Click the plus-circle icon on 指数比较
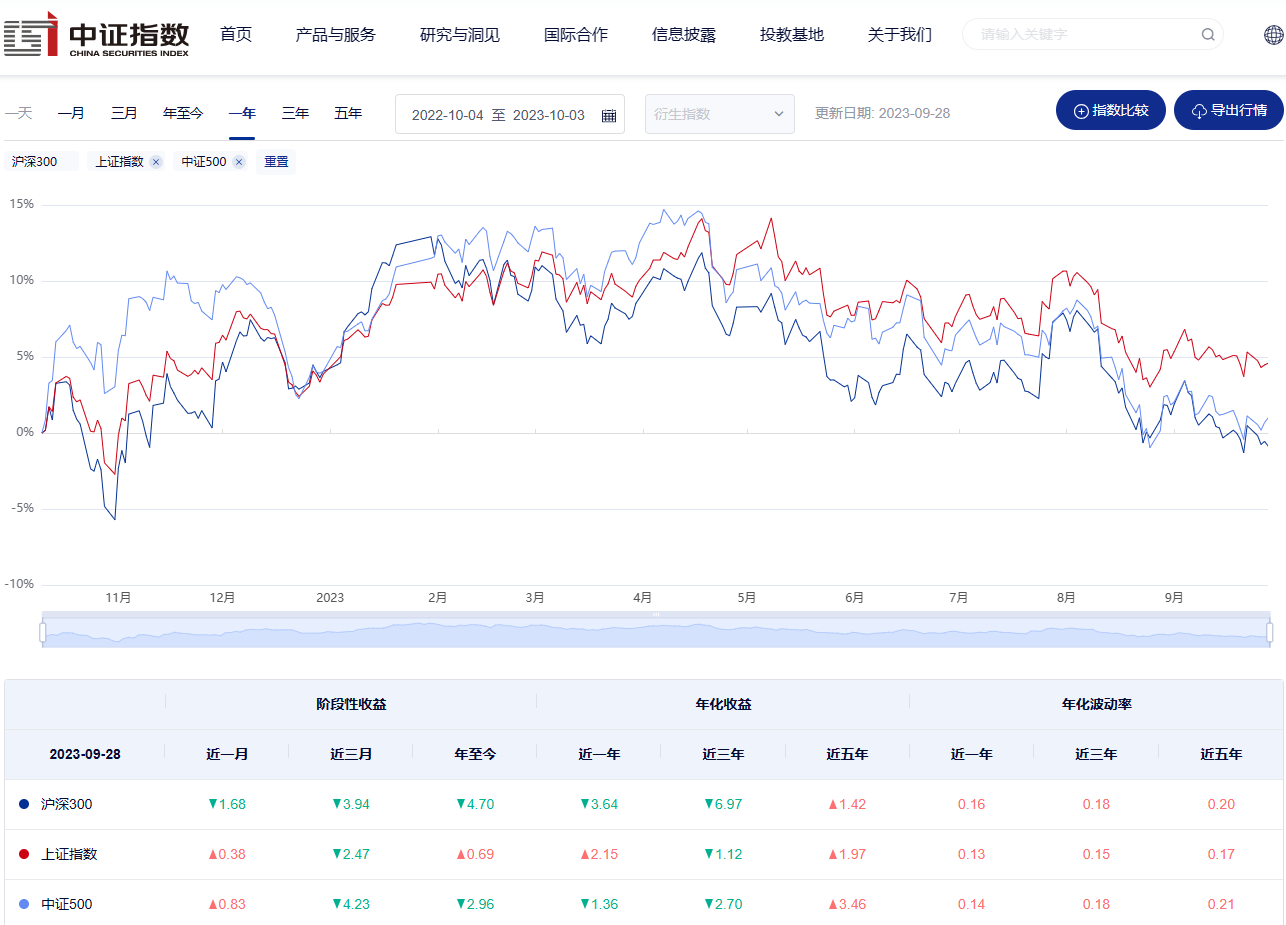The height and width of the screenshot is (925, 1286). coord(1083,110)
